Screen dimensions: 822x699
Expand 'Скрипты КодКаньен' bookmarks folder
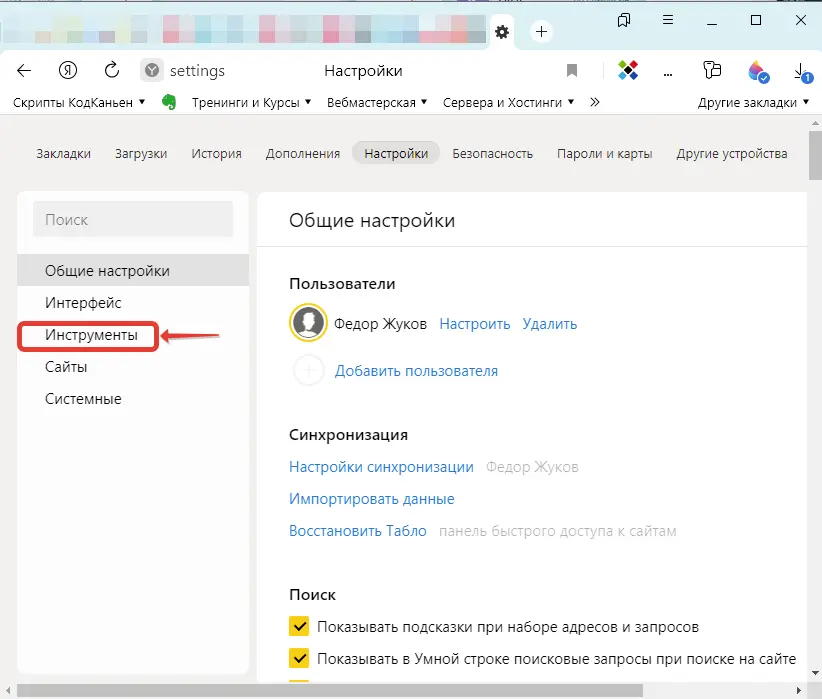(79, 102)
